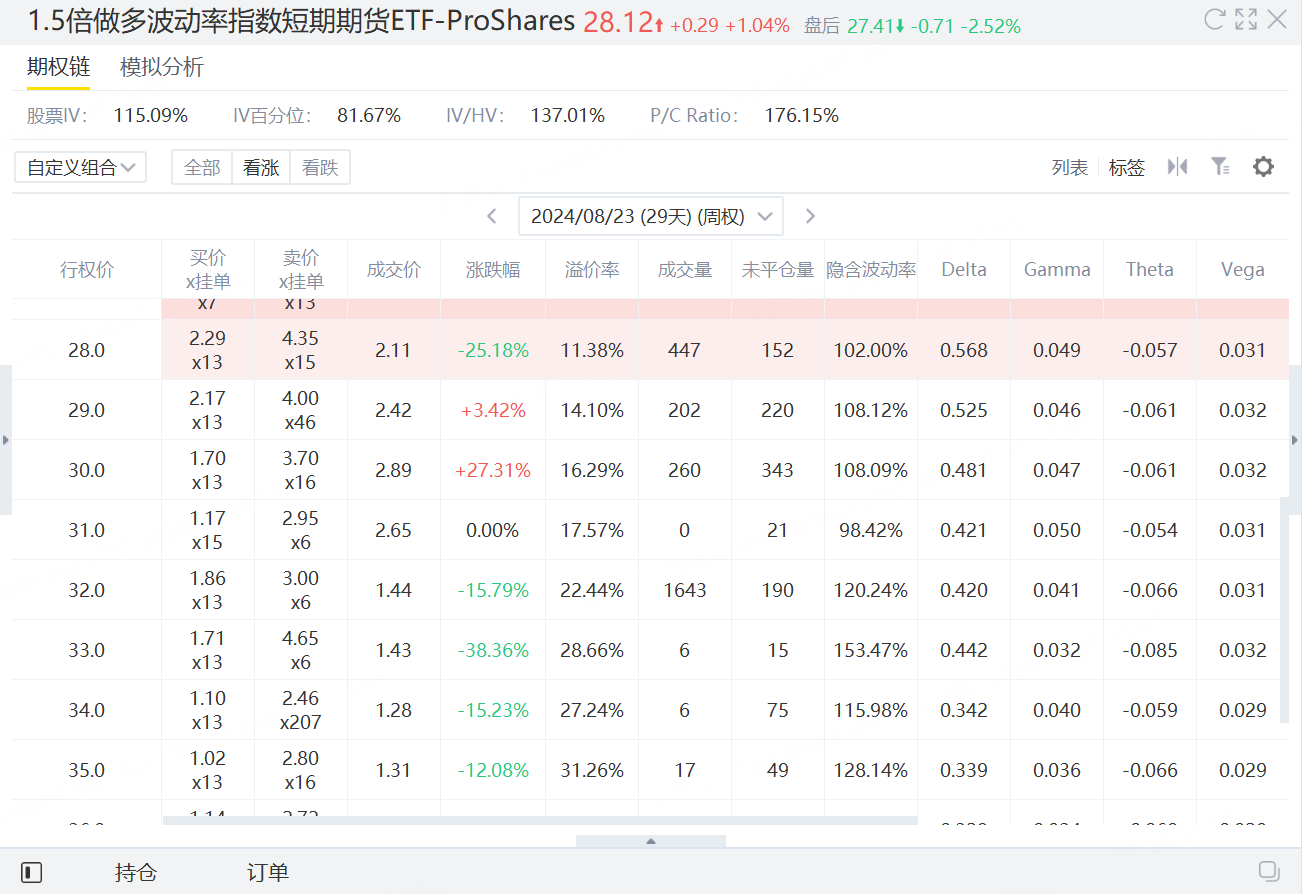Viewport: 1302px width, 894px height.
Task: Click the -12.08% change cell
Action: click(493, 770)
